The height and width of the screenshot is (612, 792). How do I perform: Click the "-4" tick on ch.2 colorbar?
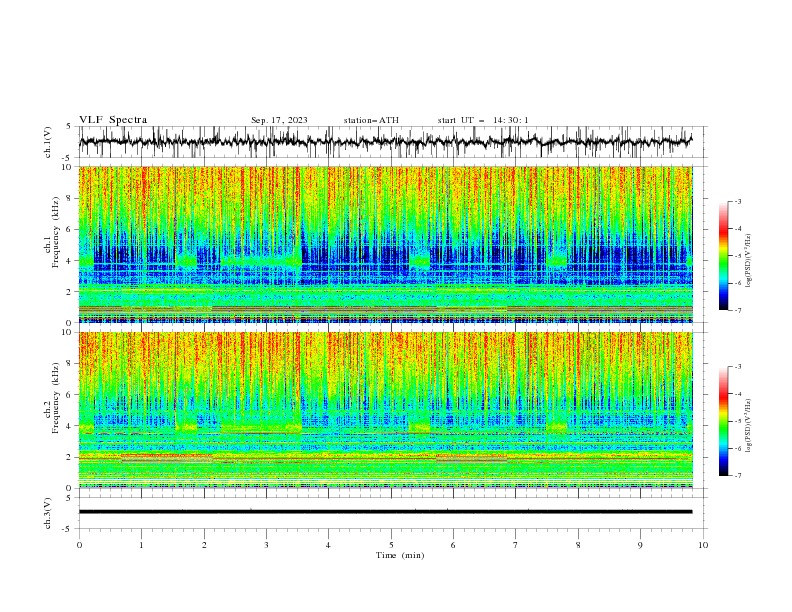(x=737, y=394)
